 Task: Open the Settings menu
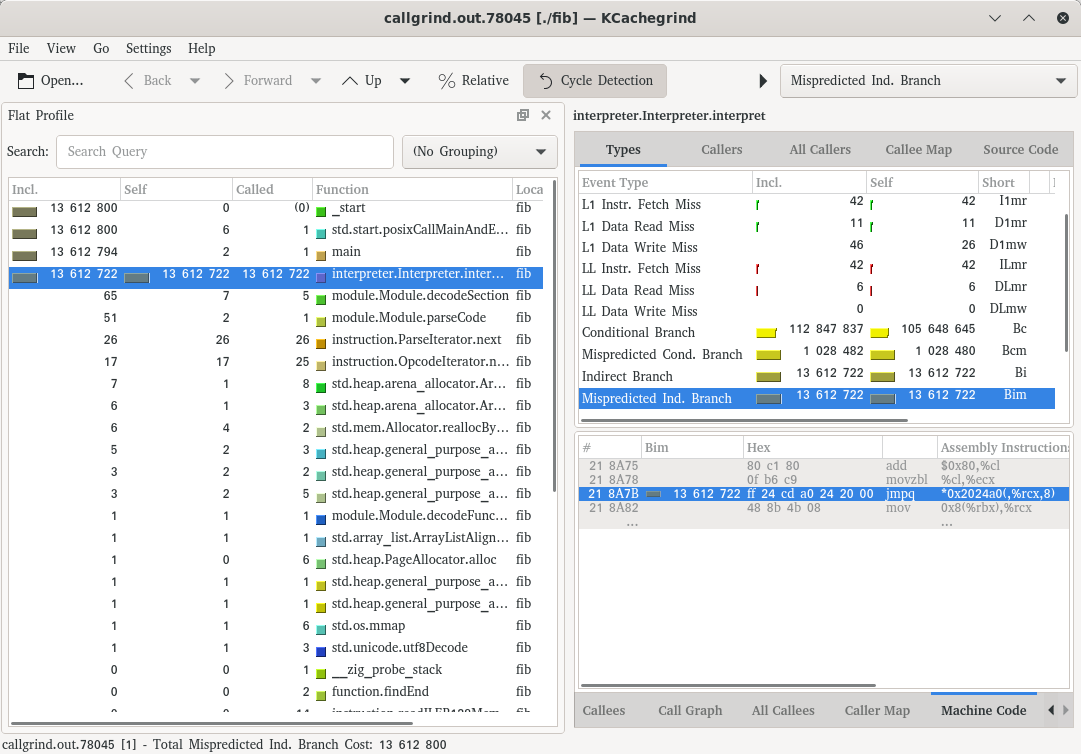[148, 48]
